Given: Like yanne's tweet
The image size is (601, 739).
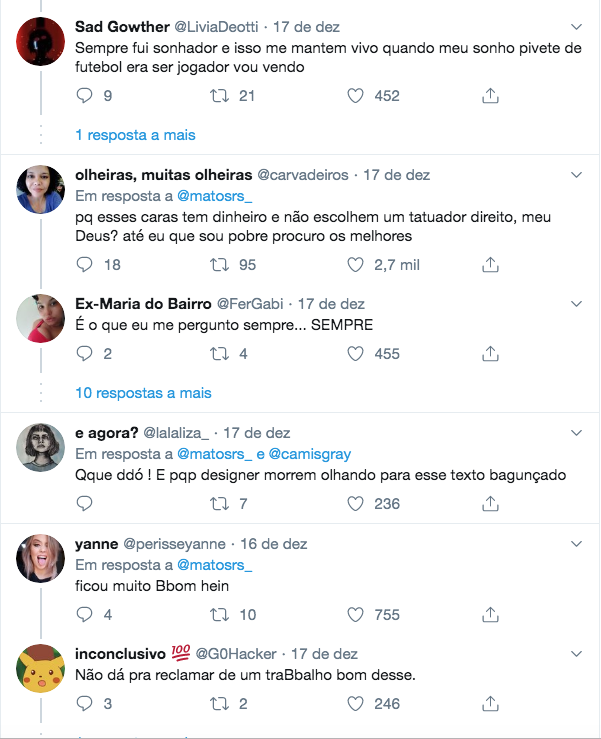Looking at the screenshot, I should point(355,615).
